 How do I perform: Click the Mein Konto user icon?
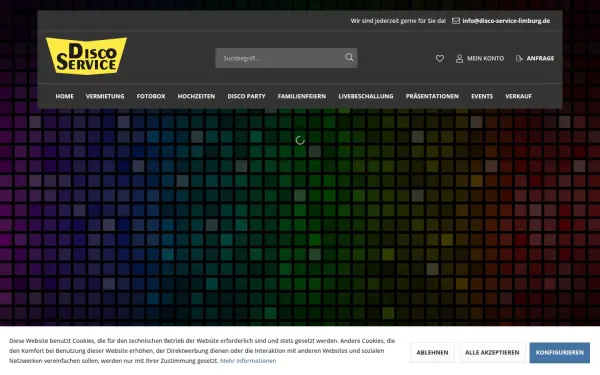coord(459,59)
